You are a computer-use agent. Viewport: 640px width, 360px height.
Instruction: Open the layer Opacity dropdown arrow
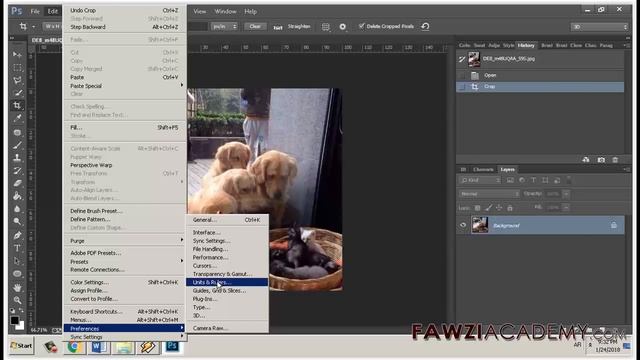pyautogui.click(x=566, y=194)
